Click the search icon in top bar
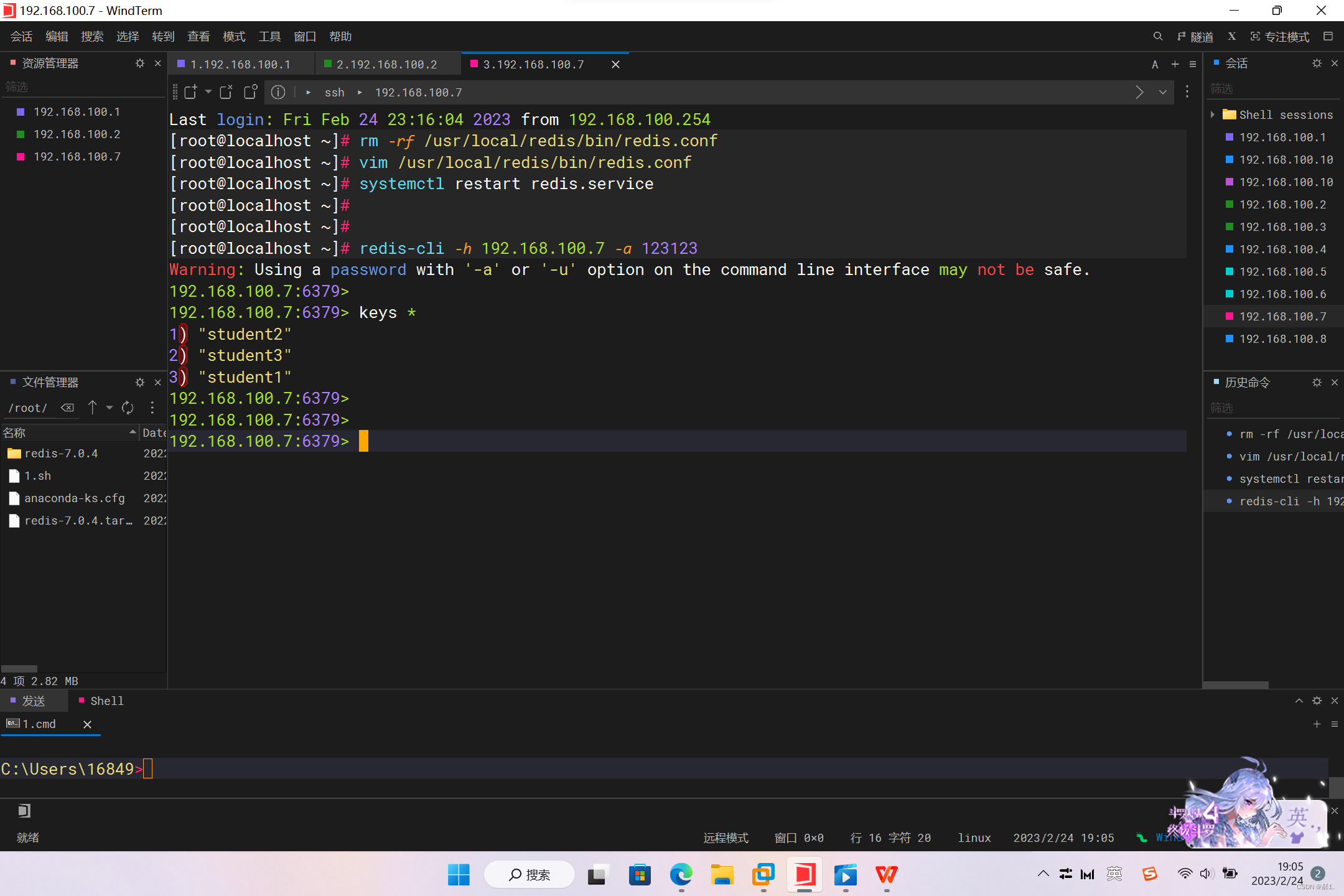Screen dimensions: 1344x896 pyautogui.click(x=1157, y=37)
